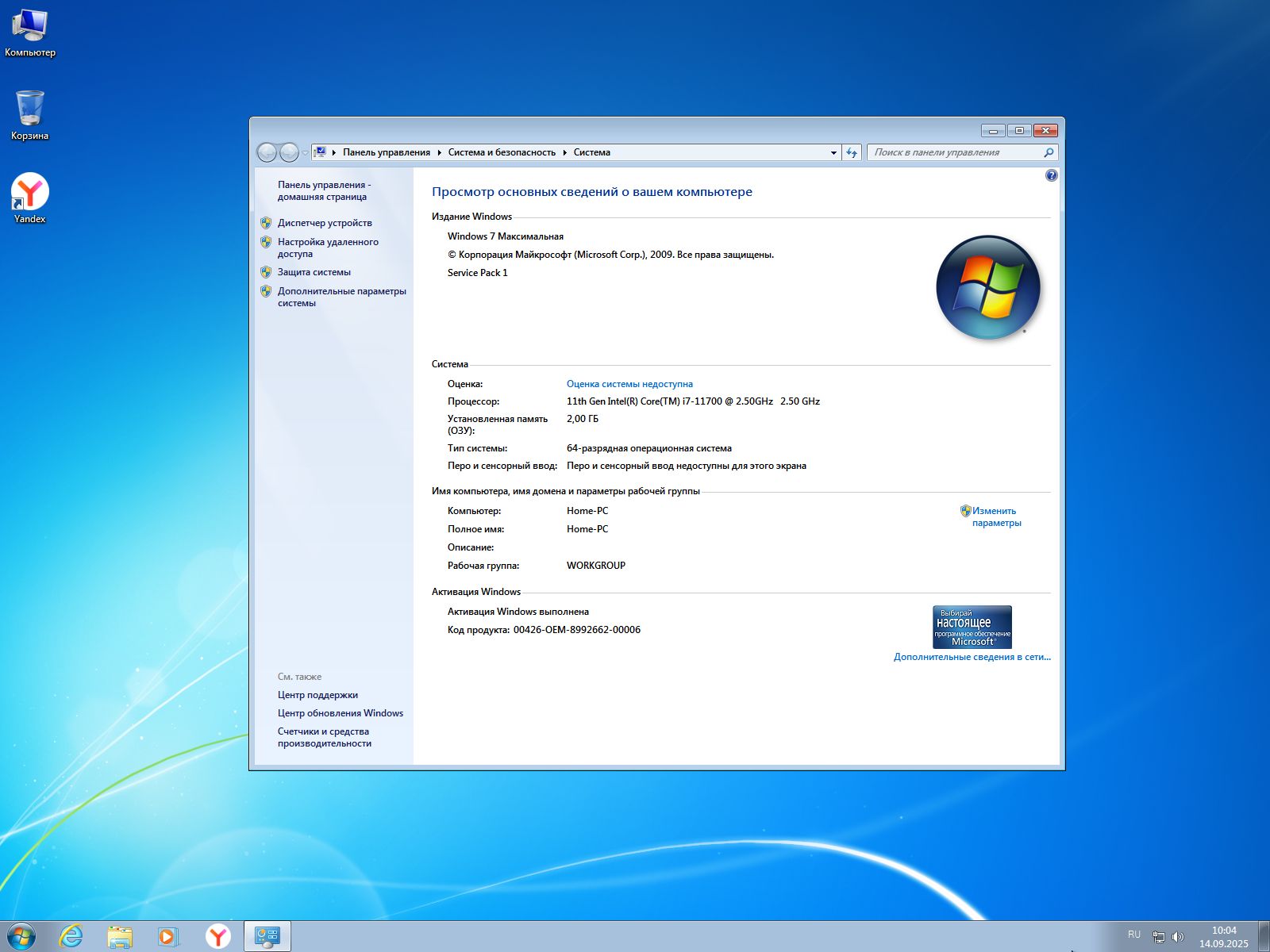
Task: Click Панель управления breadcrumb segment
Action: 387,152
